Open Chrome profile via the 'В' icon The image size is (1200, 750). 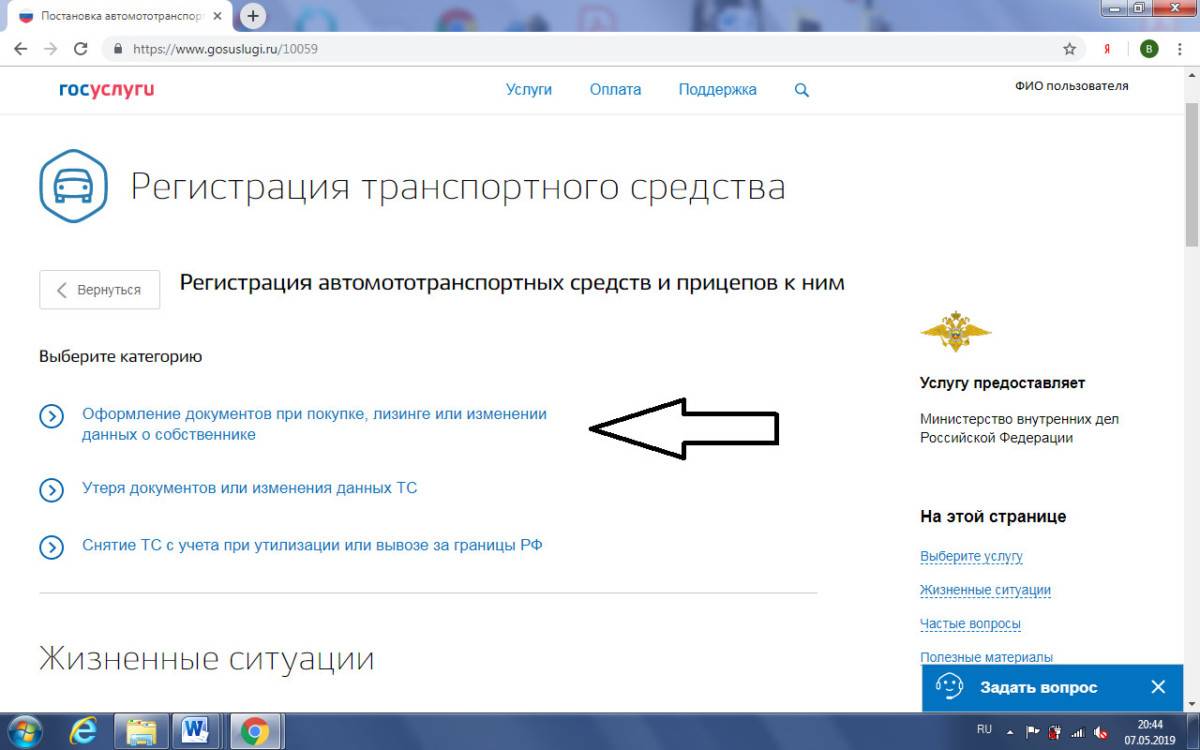(x=1148, y=47)
